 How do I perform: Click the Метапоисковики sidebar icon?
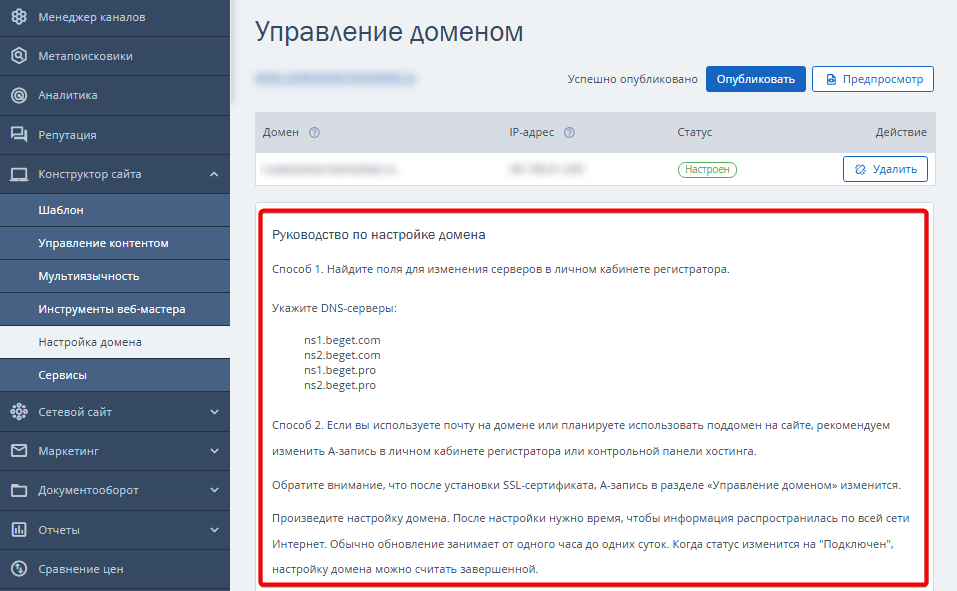point(19,56)
